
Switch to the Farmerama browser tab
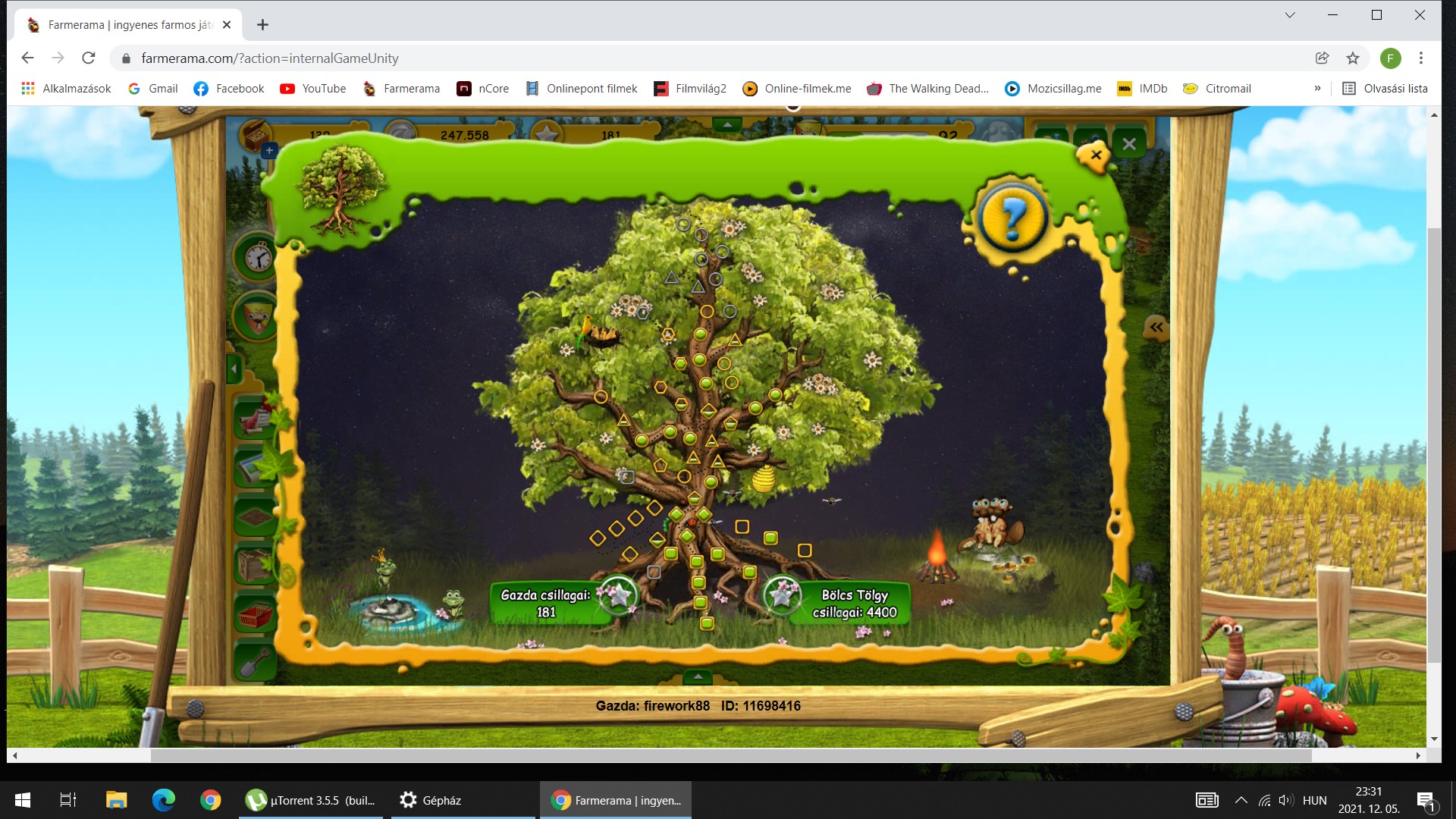pos(129,25)
